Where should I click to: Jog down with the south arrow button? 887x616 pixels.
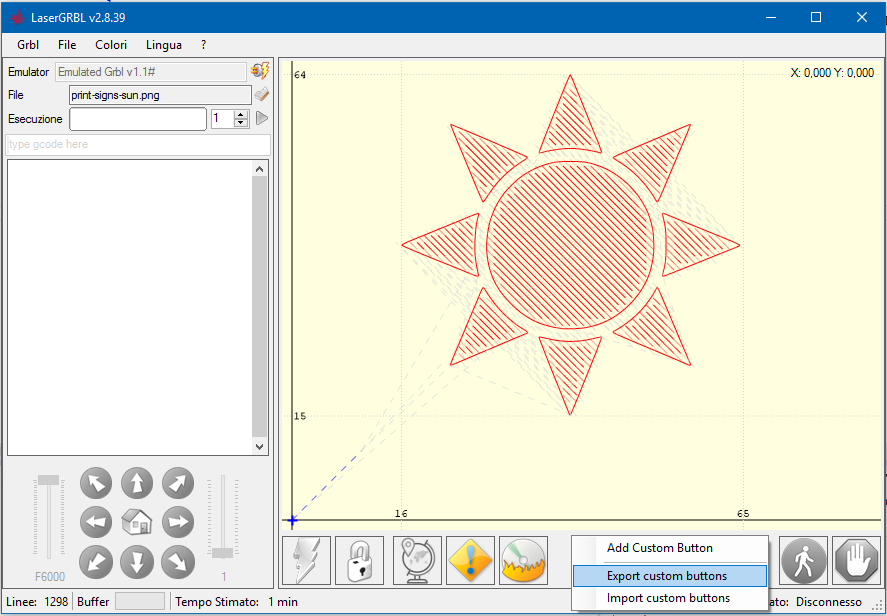coord(137,562)
